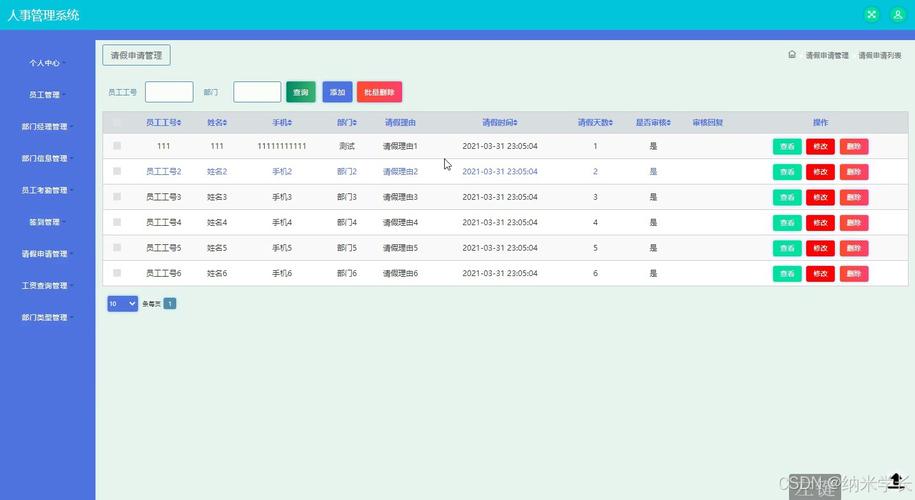Focus the 部门 search input field
The image size is (915, 500).
click(257, 92)
